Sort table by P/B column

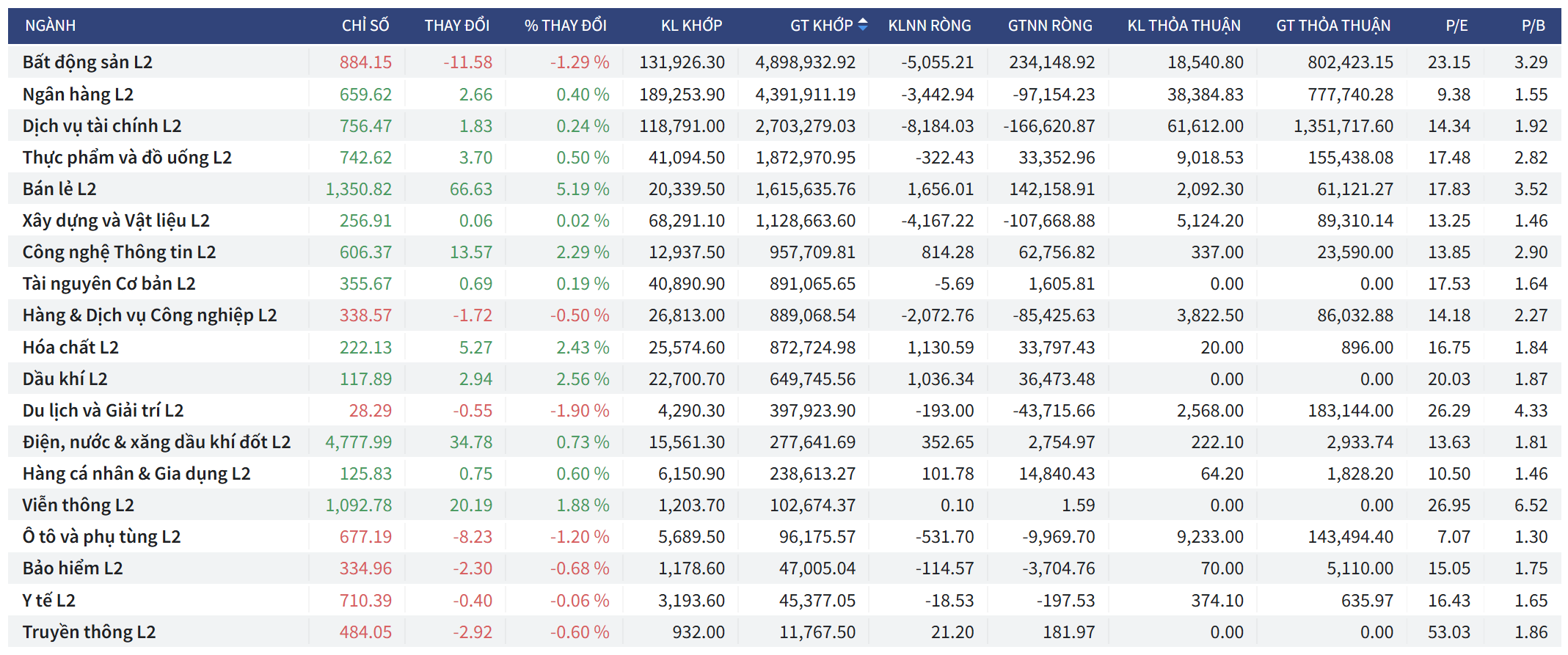pos(1533,26)
